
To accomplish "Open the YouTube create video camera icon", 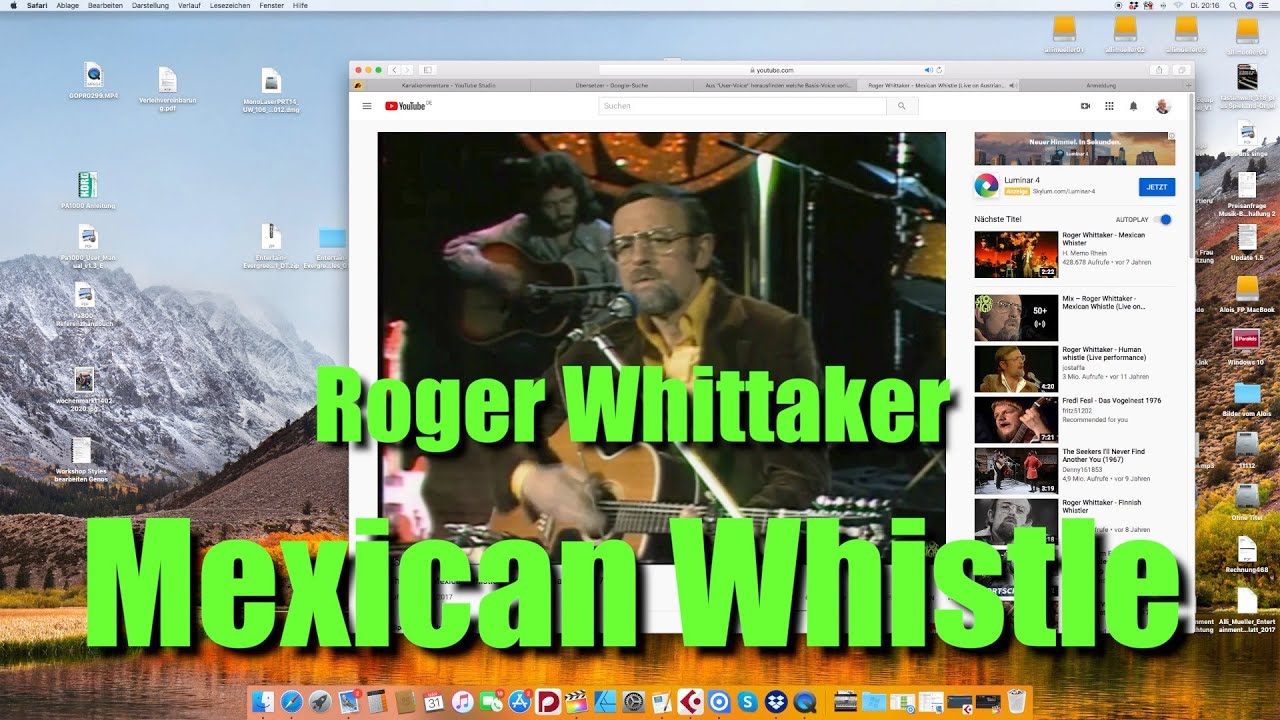I will pyautogui.click(x=1085, y=106).
